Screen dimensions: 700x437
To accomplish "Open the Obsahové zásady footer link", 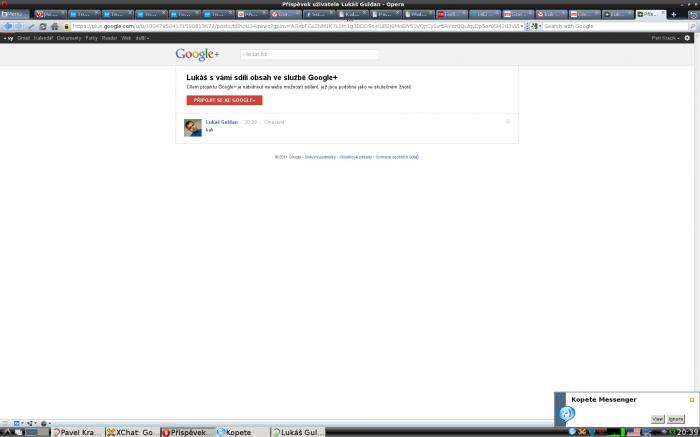I will click(x=355, y=157).
